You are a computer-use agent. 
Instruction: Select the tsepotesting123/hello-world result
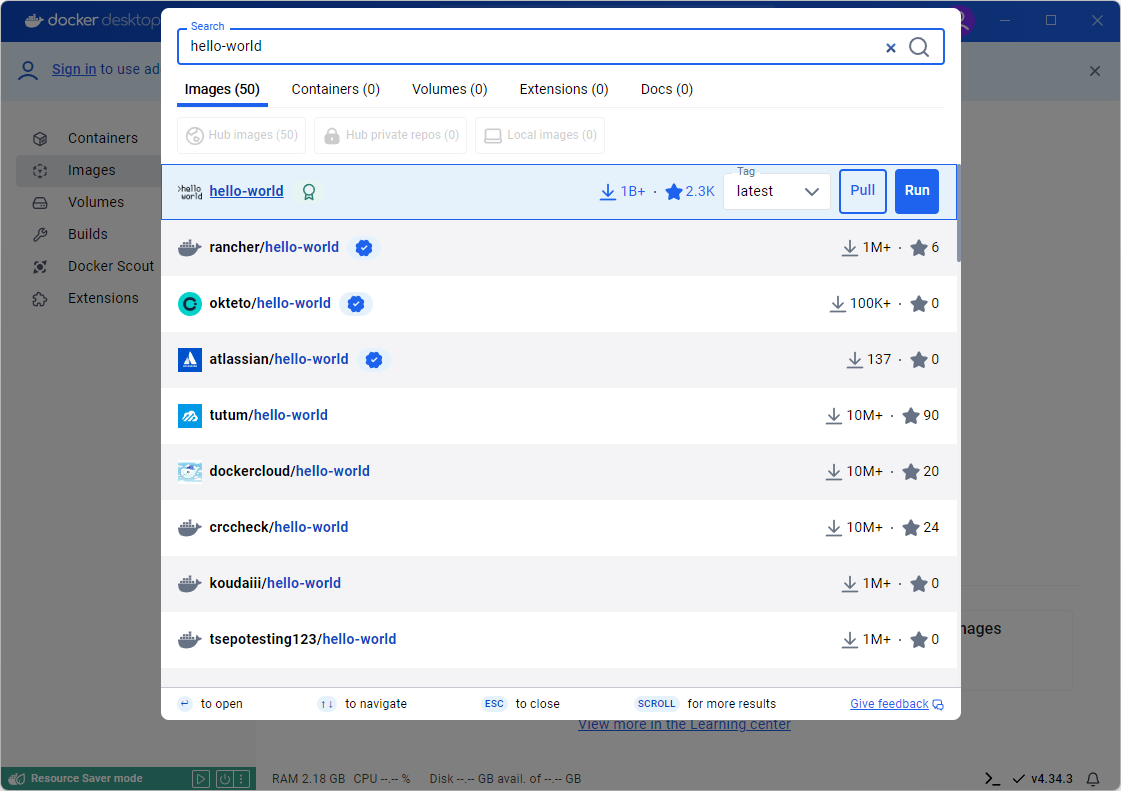(x=559, y=639)
